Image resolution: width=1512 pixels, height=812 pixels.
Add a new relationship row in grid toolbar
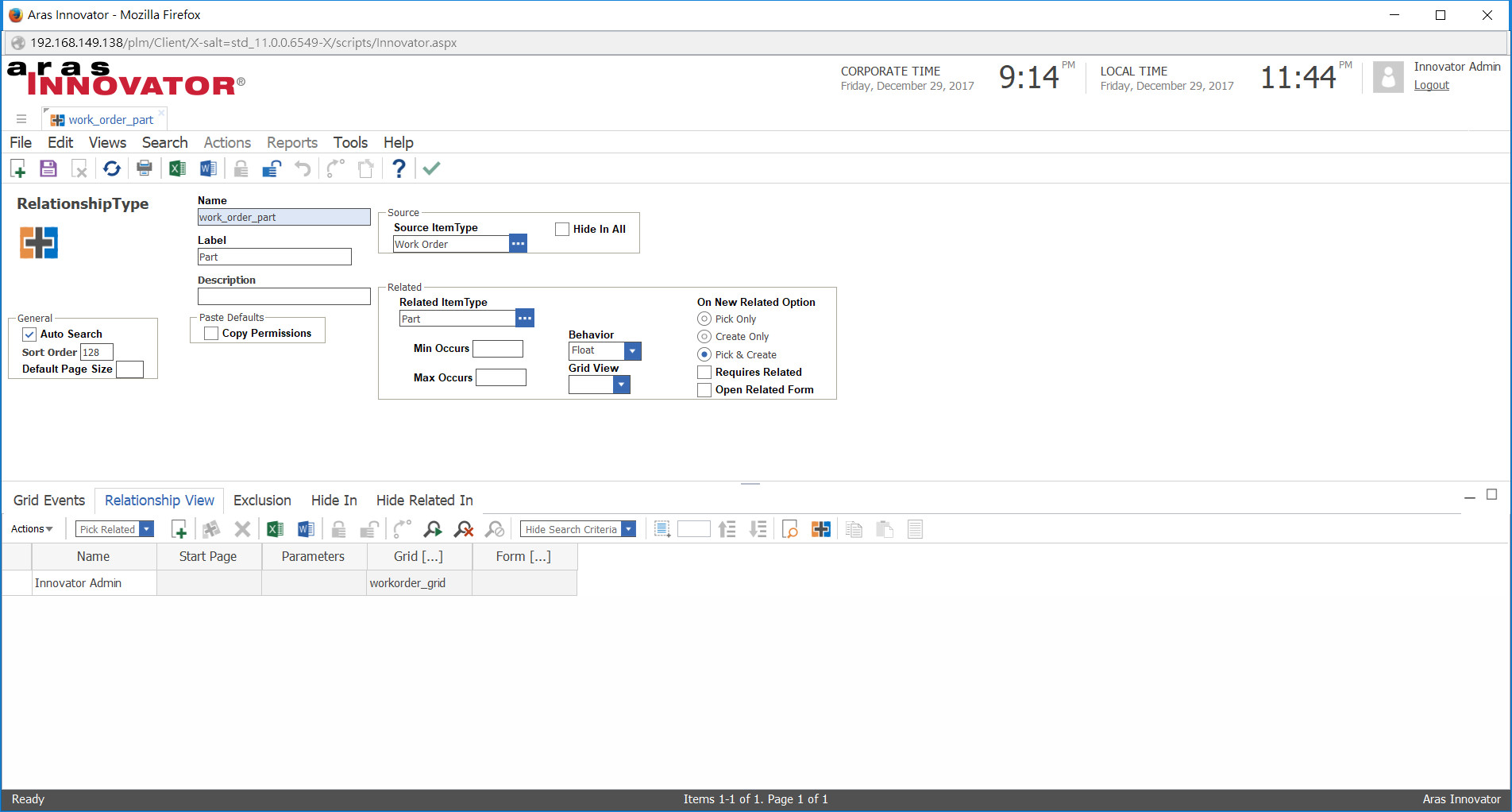(x=179, y=529)
